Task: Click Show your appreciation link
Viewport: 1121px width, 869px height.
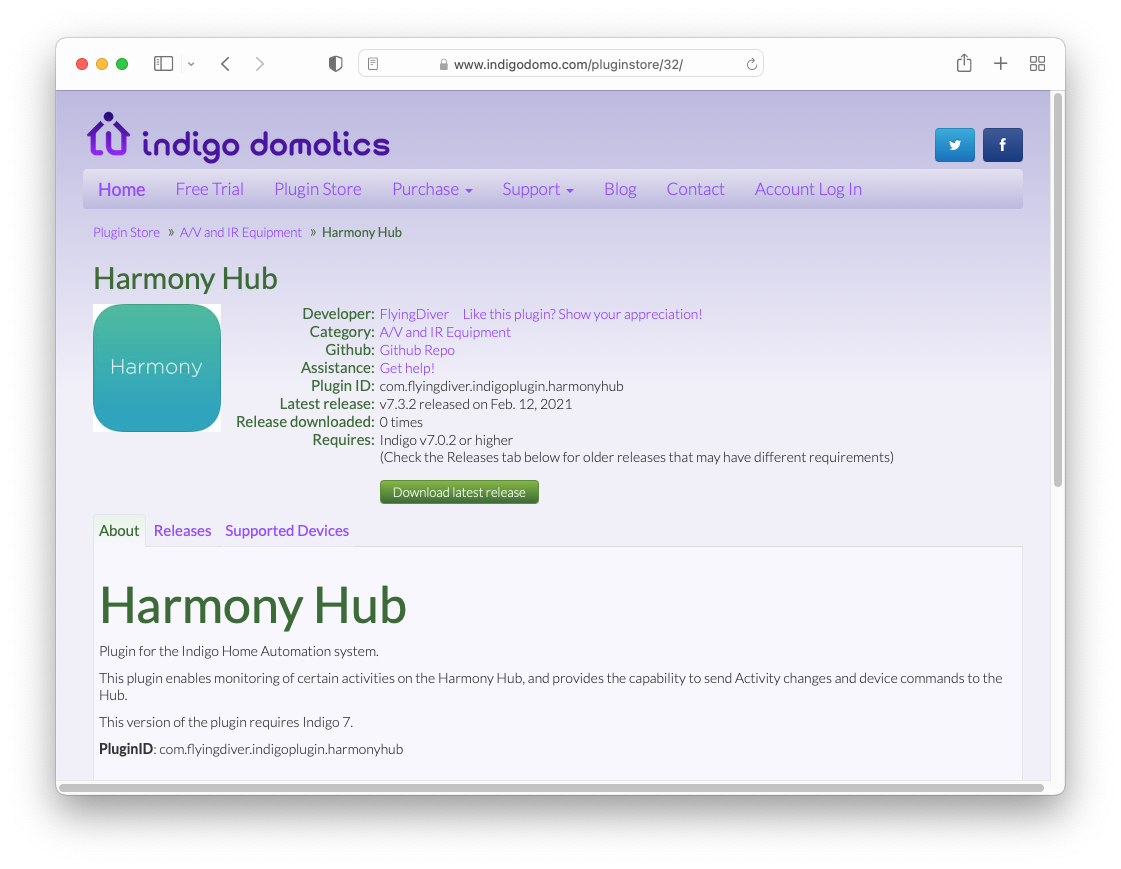Action: [x=583, y=314]
